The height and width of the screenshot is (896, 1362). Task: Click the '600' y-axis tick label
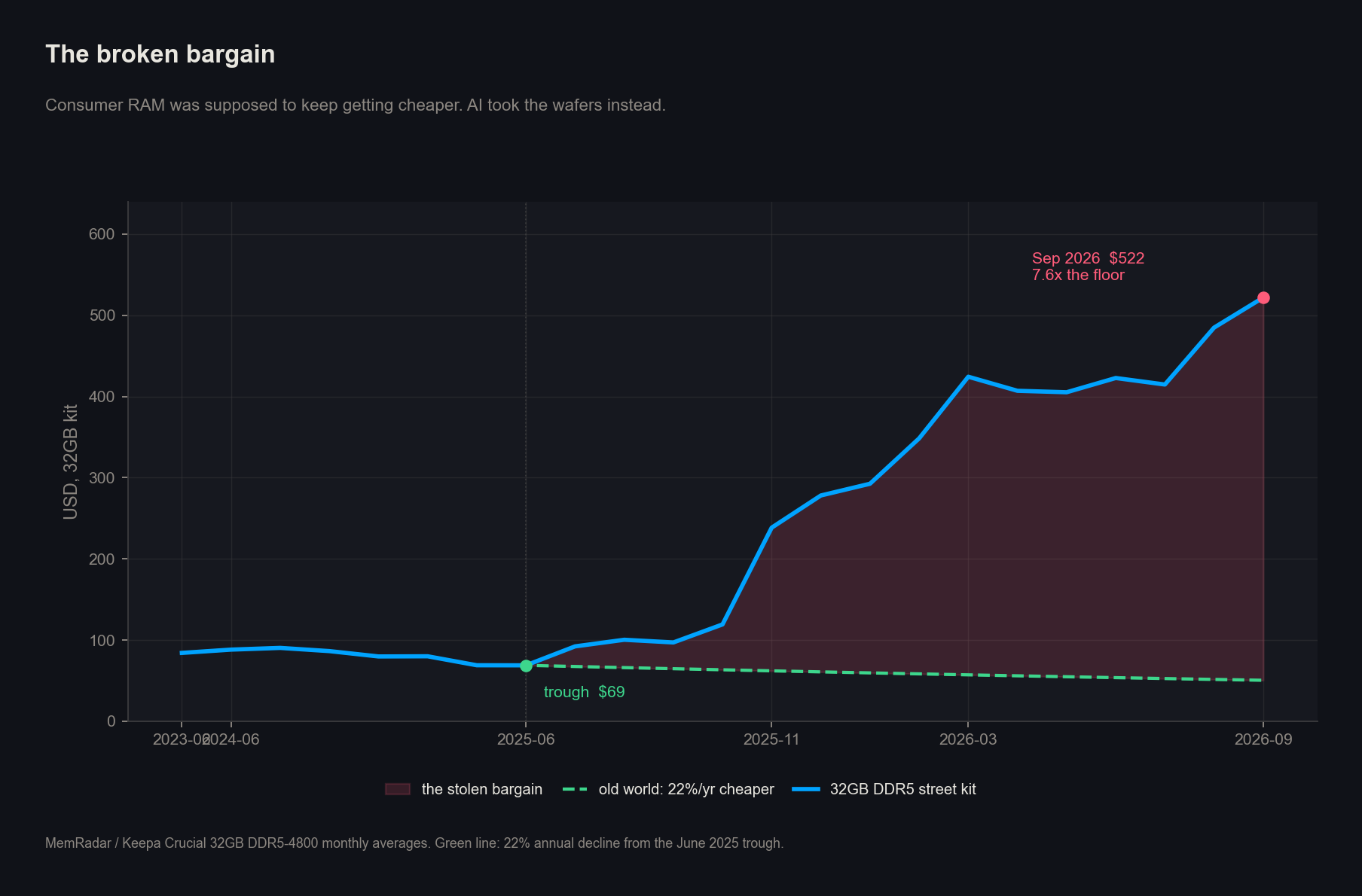click(x=102, y=234)
